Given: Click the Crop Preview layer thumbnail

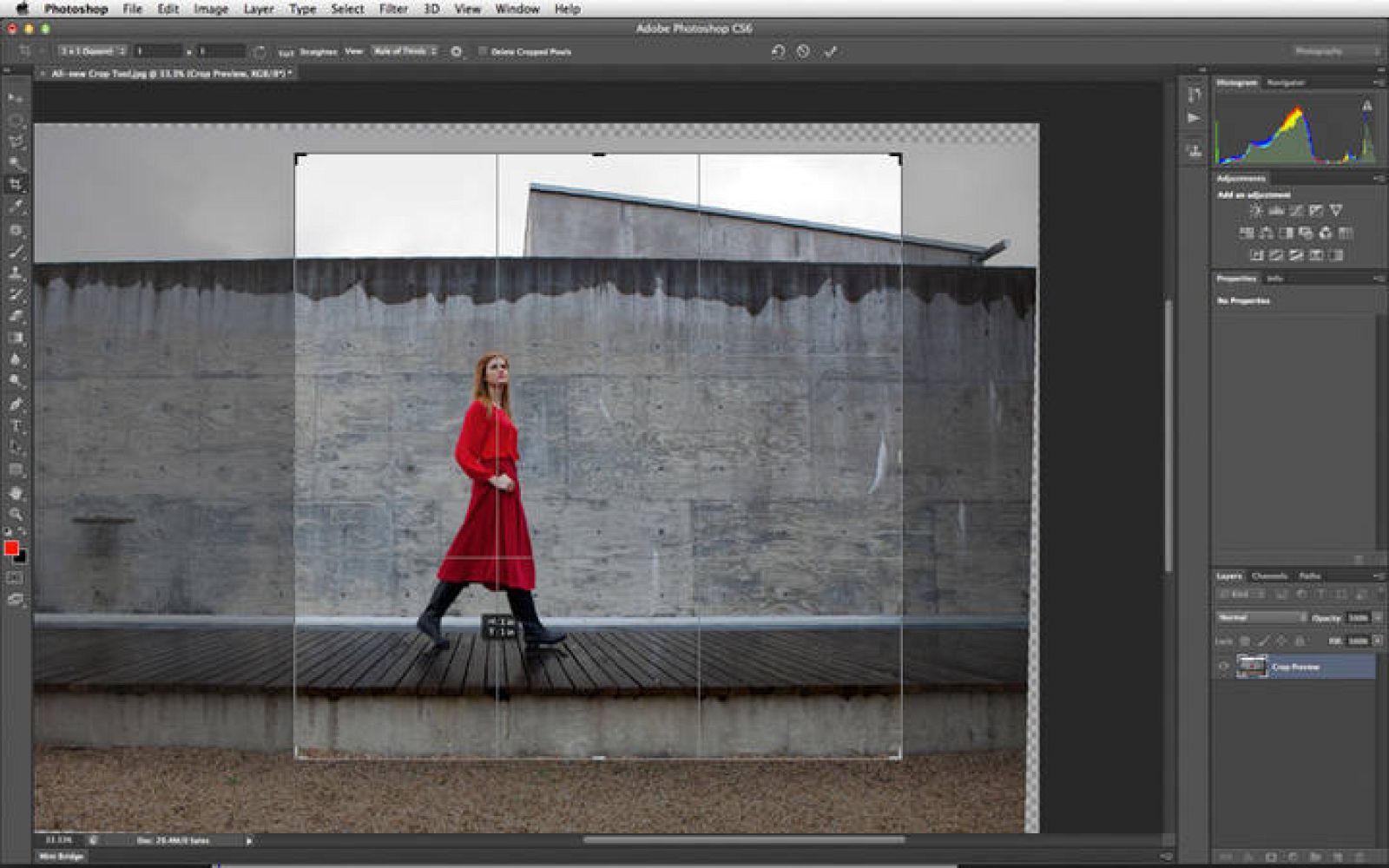Looking at the screenshot, I should [1250, 667].
